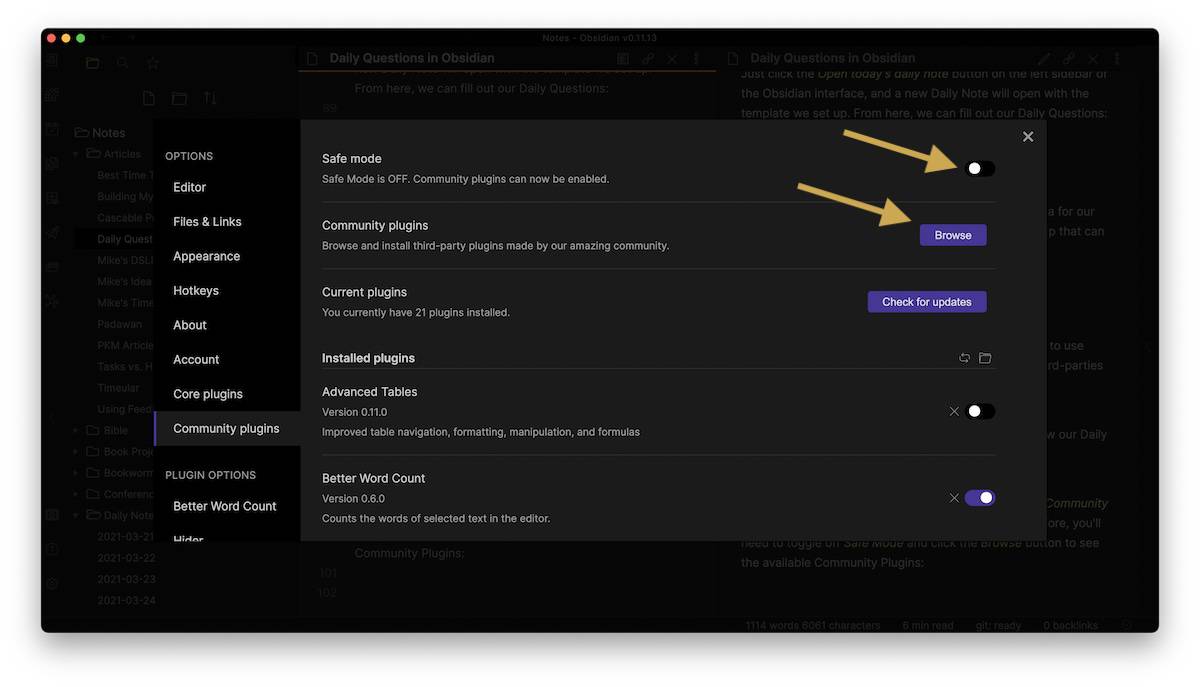Change the file sort order
1200x687 pixels.
(210, 98)
